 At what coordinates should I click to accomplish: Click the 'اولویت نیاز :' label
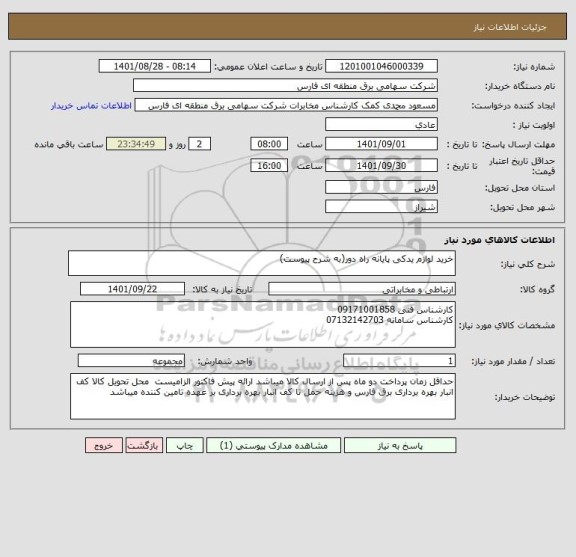[534, 125]
